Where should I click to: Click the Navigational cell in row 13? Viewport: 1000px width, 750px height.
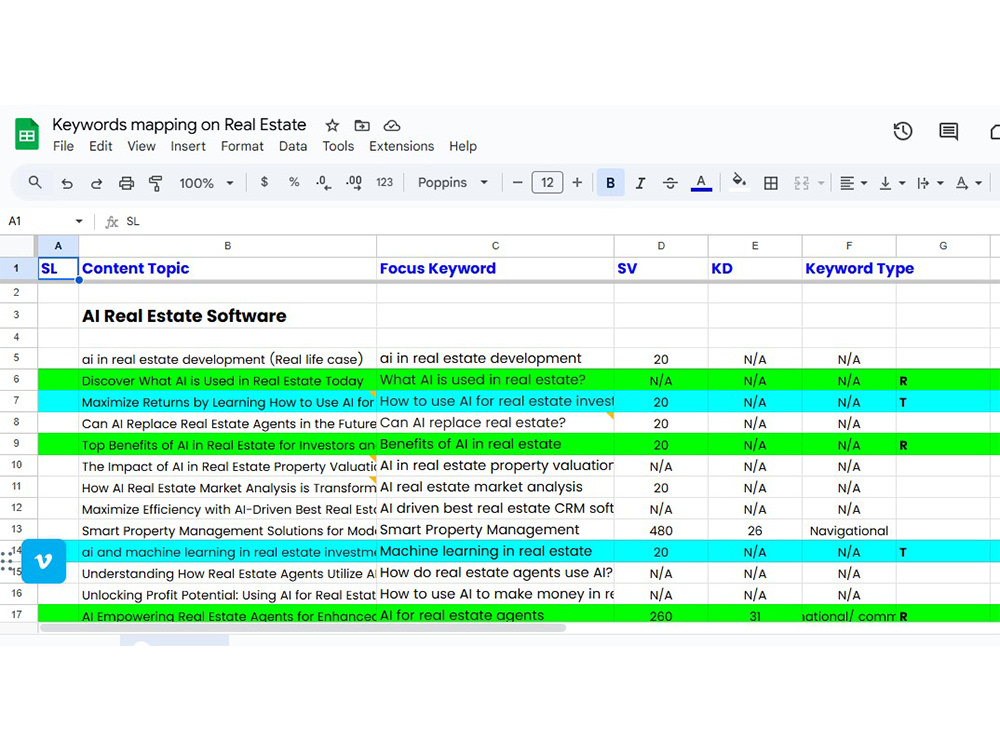tap(849, 531)
